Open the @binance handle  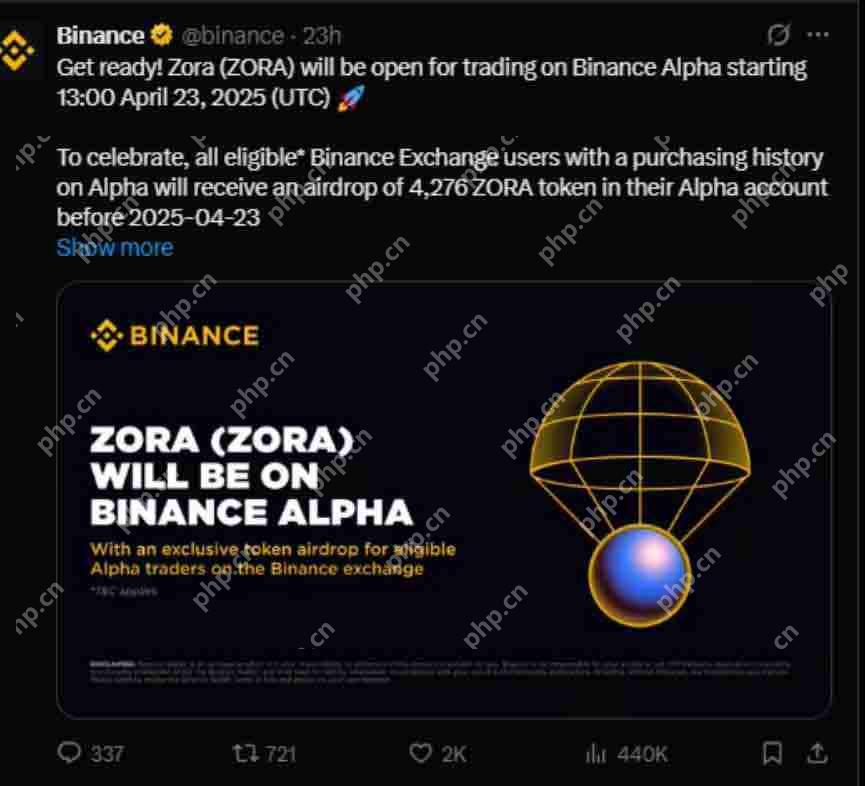[235, 34]
